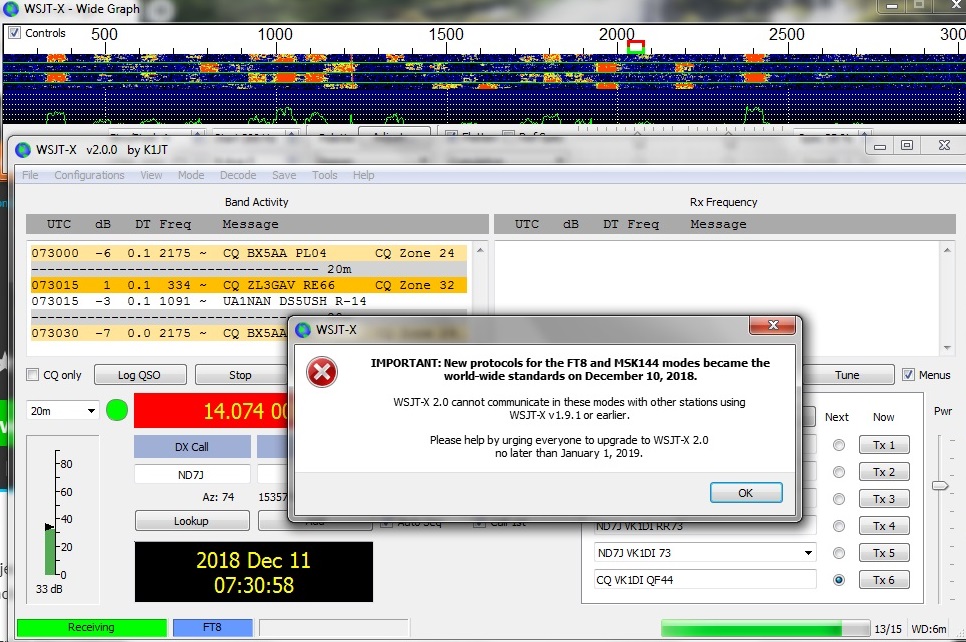Click the Tune button
The height and width of the screenshot is (642, 966).
pos(847,375)
